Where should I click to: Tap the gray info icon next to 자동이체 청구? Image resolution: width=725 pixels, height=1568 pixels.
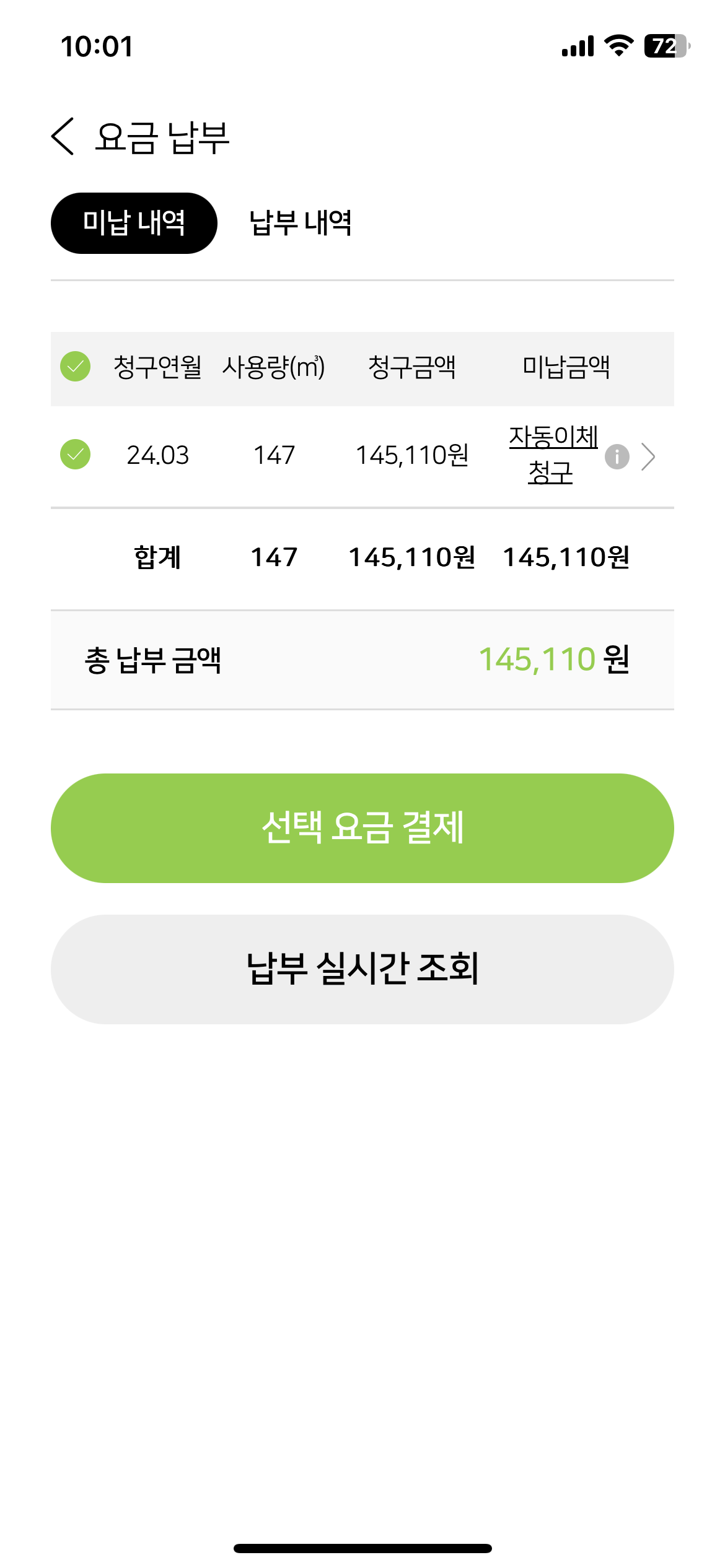point(617,457)
